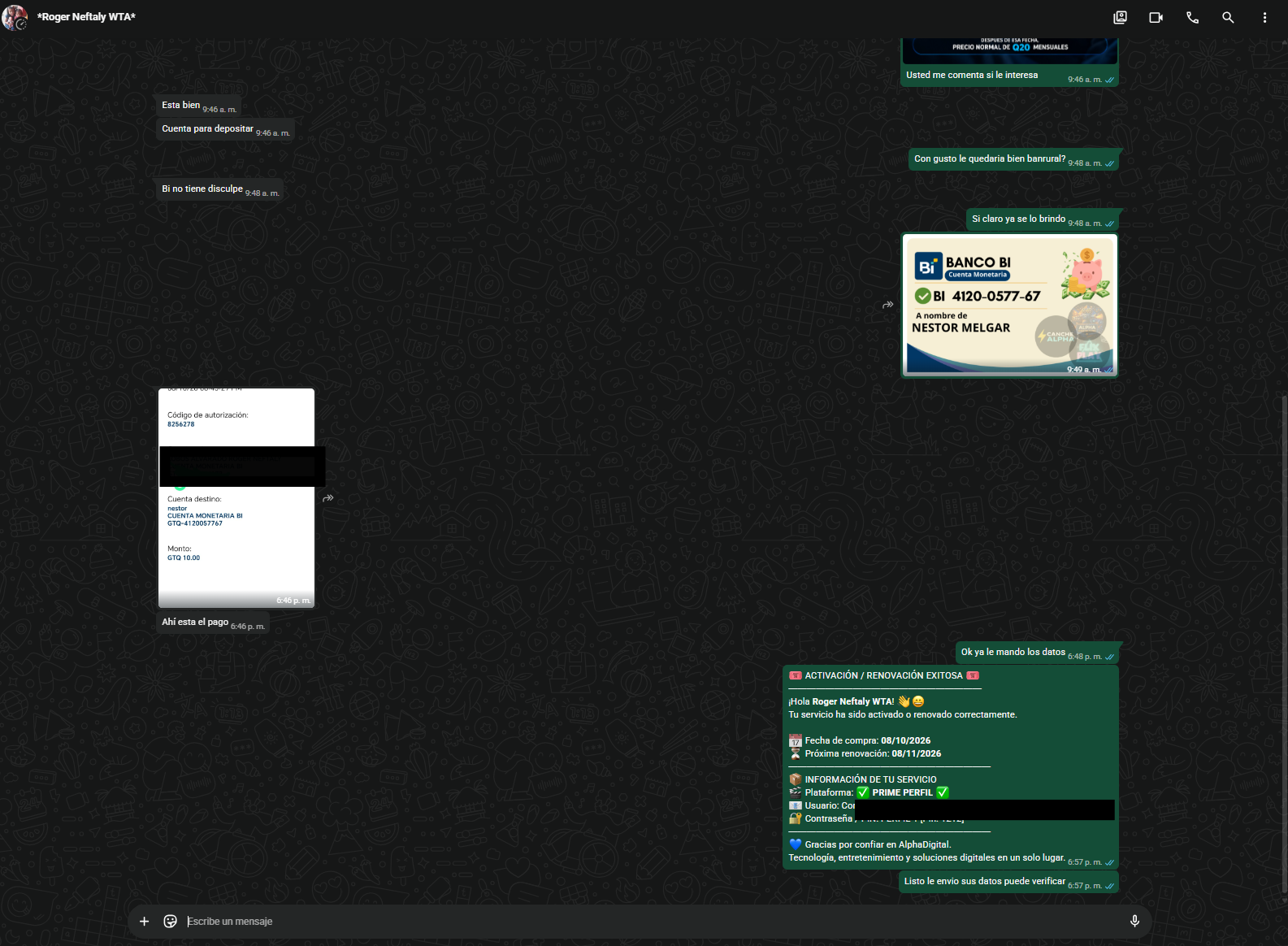Open contact info via the Roger Neftaly WTA name
1288x946 pixels.
(x=86, y=17)
